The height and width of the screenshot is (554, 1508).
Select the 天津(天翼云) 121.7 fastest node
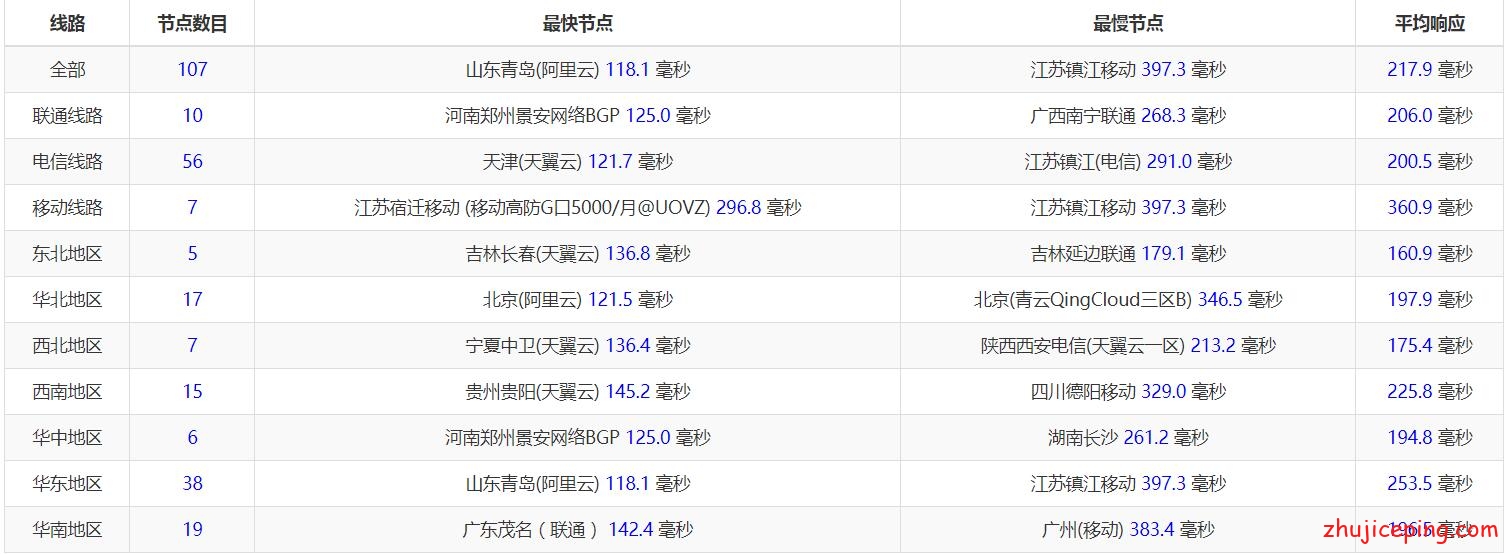[x=577, y=162]
